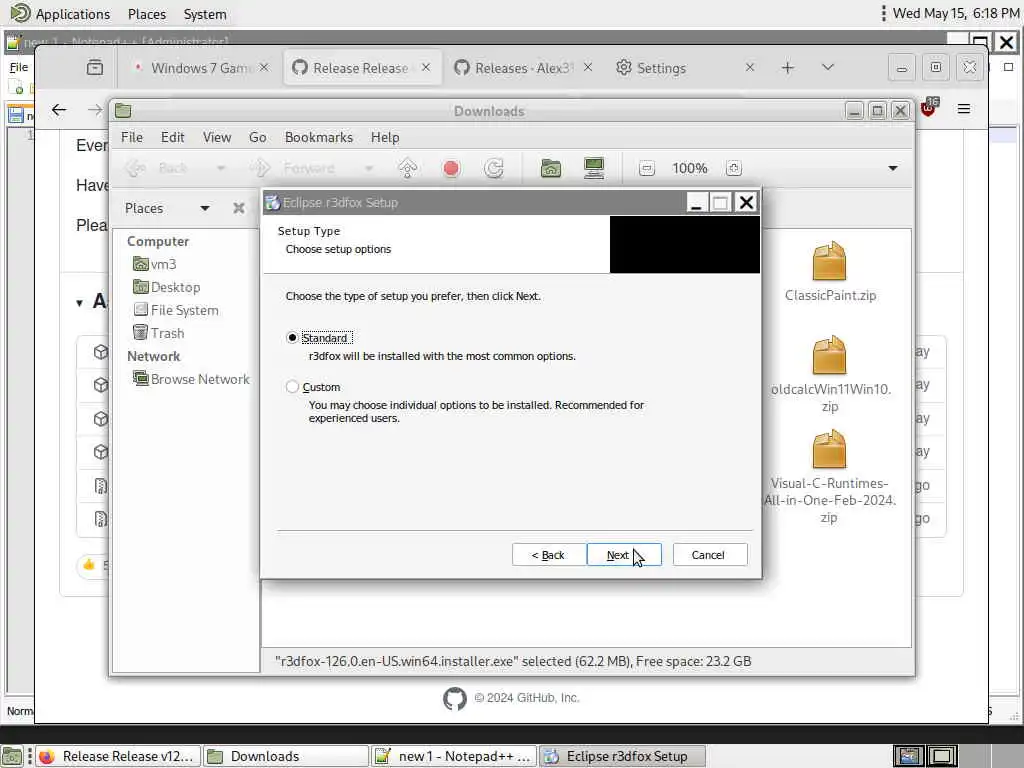Click the show desktop icon in bottom panel
The height and width of the screenshot is (768, 1024).
tap(12, 756)
